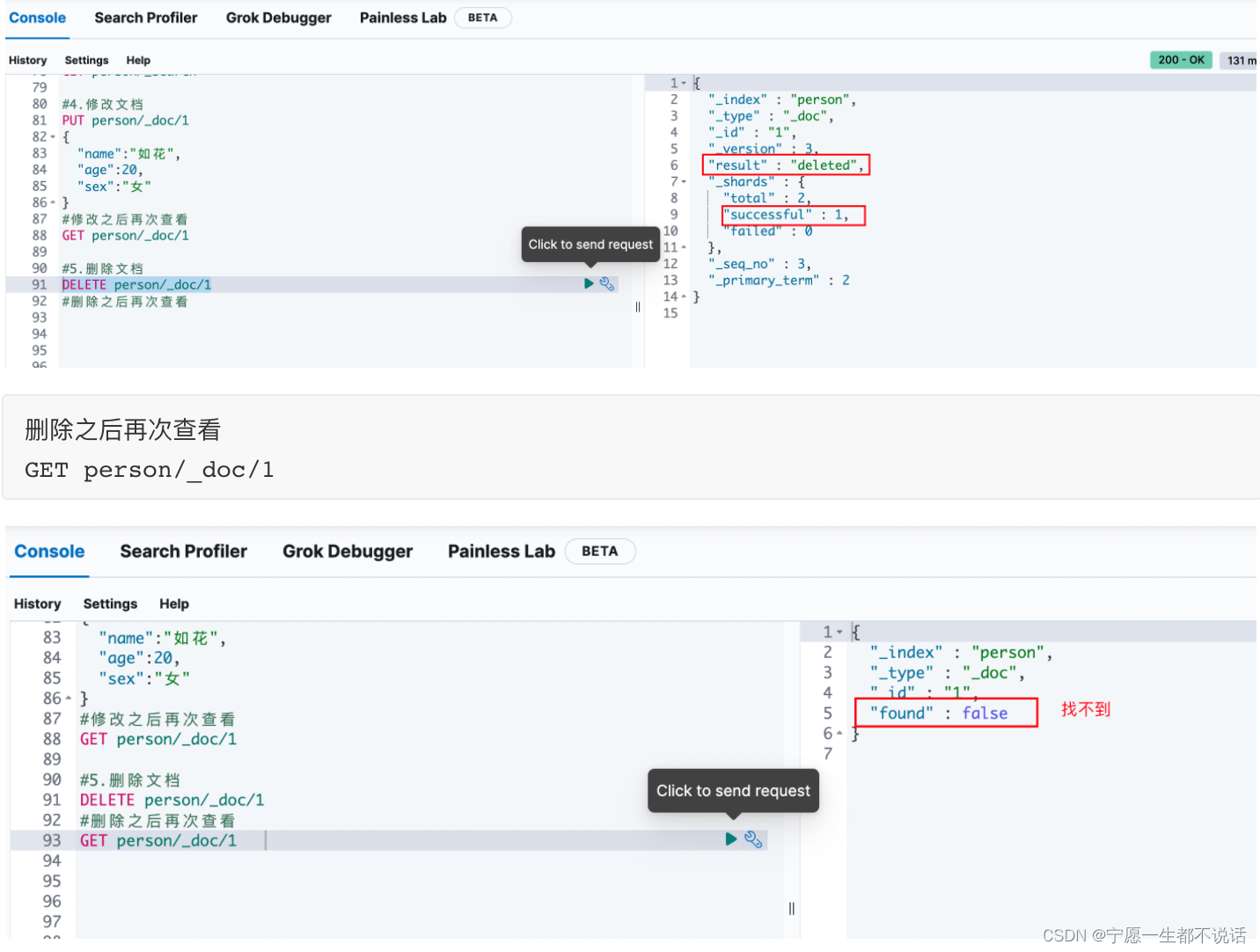1260x952 pixels.
Task: Collapse fold arrow at editor line 82 top console
Action: pyautogui.click(x=53, y=137)
